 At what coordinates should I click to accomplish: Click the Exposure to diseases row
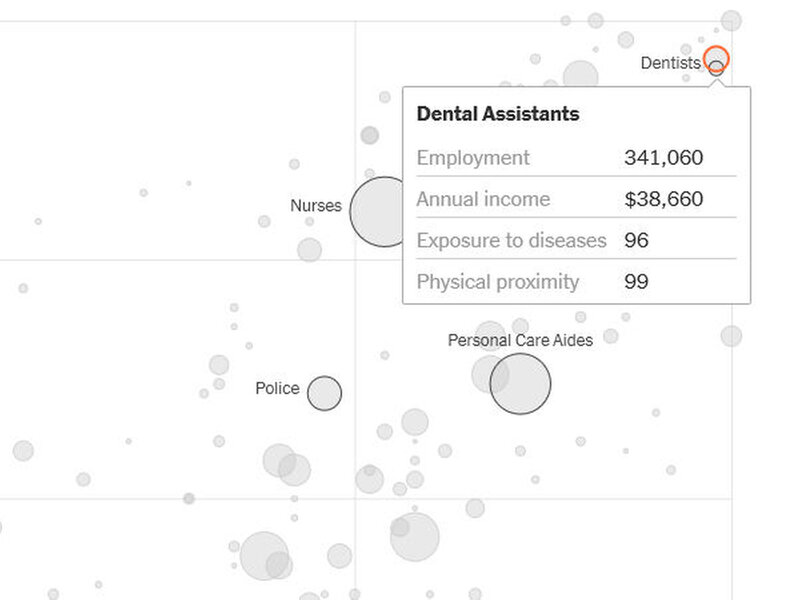click(x=577, y=240)
